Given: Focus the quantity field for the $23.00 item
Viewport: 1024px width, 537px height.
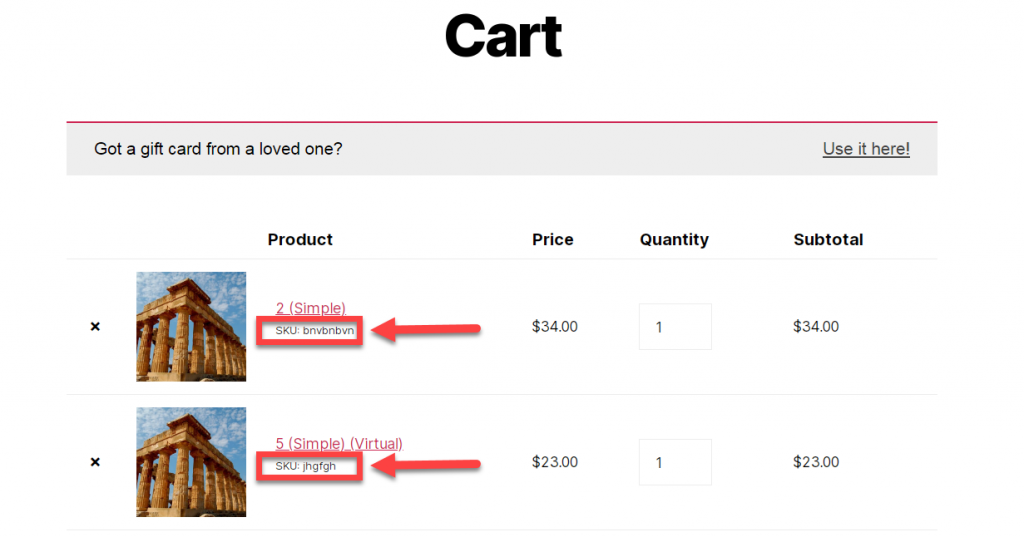Looking at the screenshot, I should (x=675, y=463).
